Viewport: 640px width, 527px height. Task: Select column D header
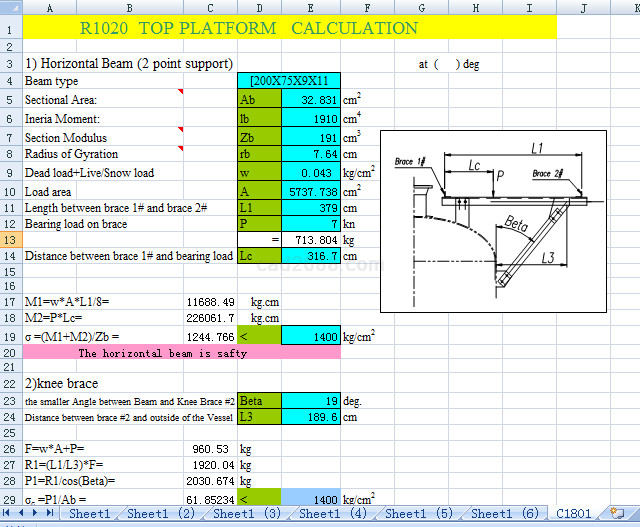[259, 7]
